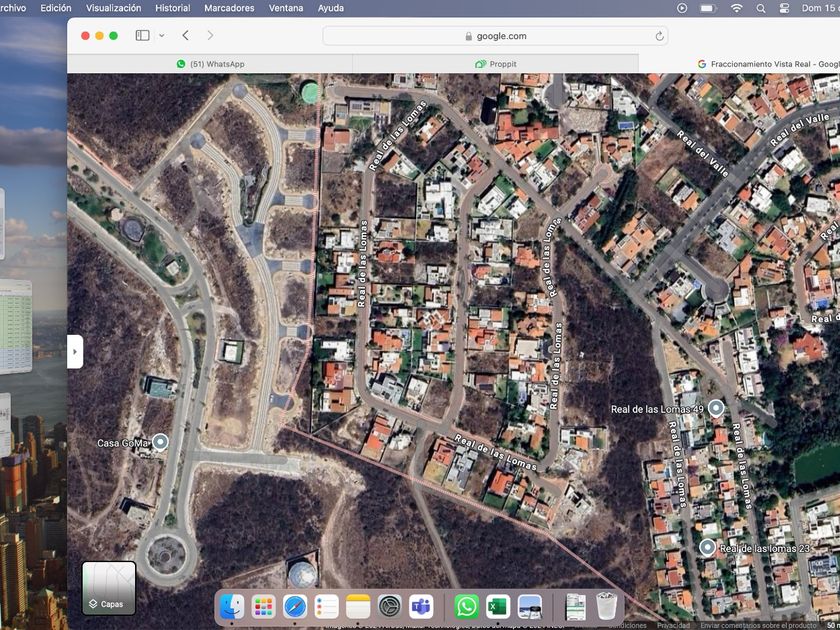The width and height of the screenshot is (840, 630).
Task: Switch to the Proppit tab
Action: point(496,64)
